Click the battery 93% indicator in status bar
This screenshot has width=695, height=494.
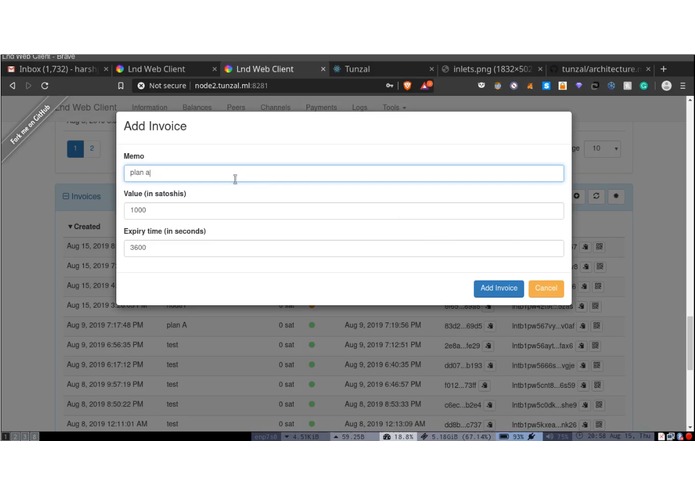[x=517, y=436]
